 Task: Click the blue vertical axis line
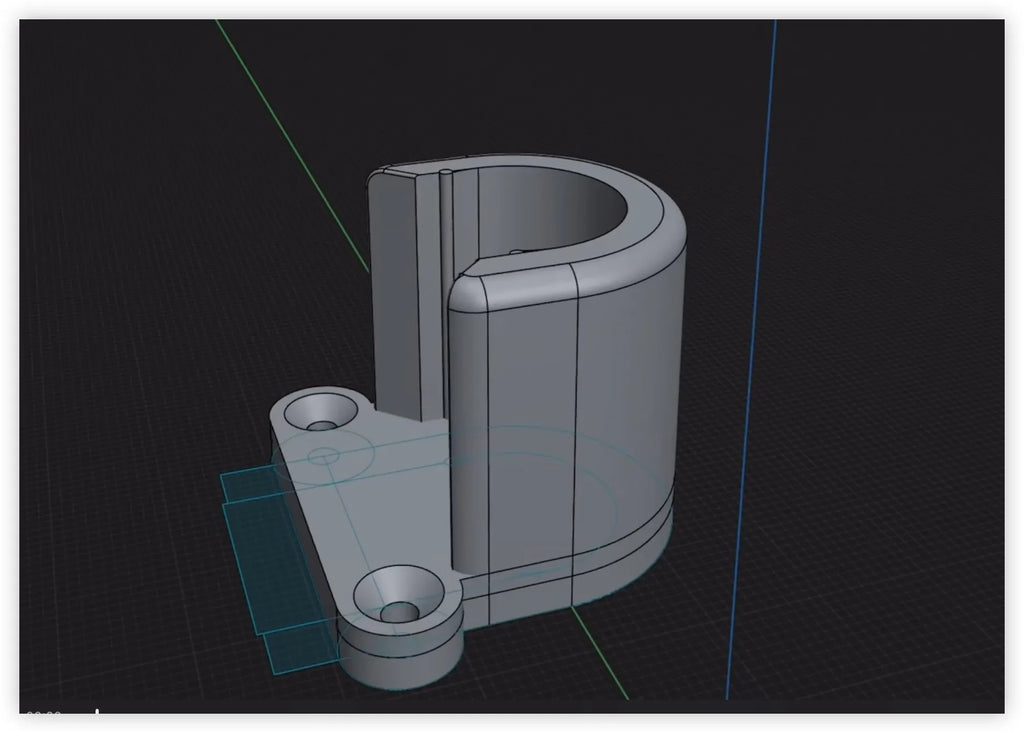pyautogui.click(x=752, y=359)
